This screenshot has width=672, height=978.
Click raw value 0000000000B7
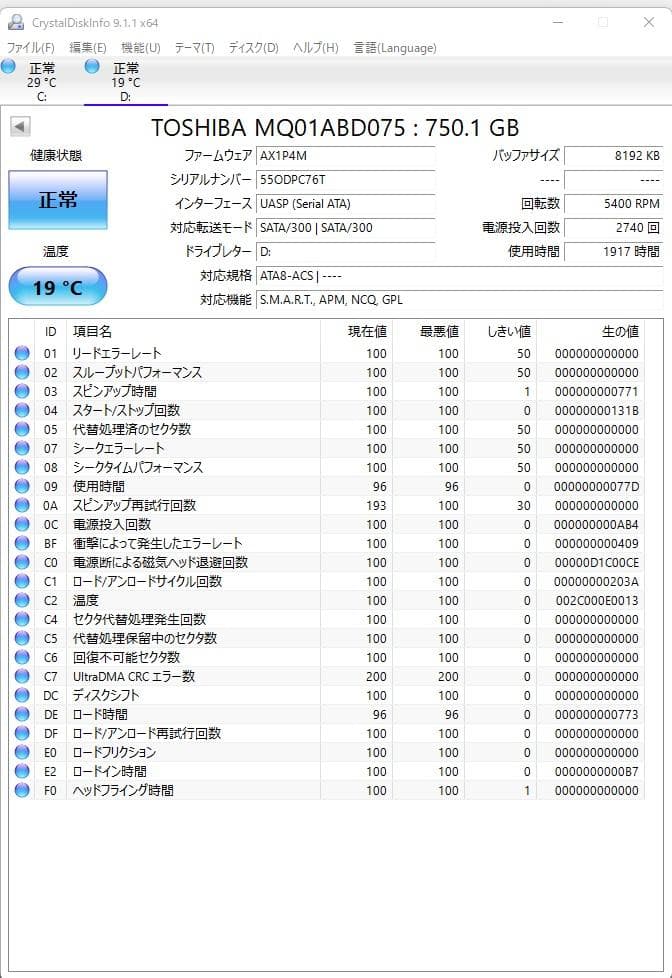pos(597,772)
